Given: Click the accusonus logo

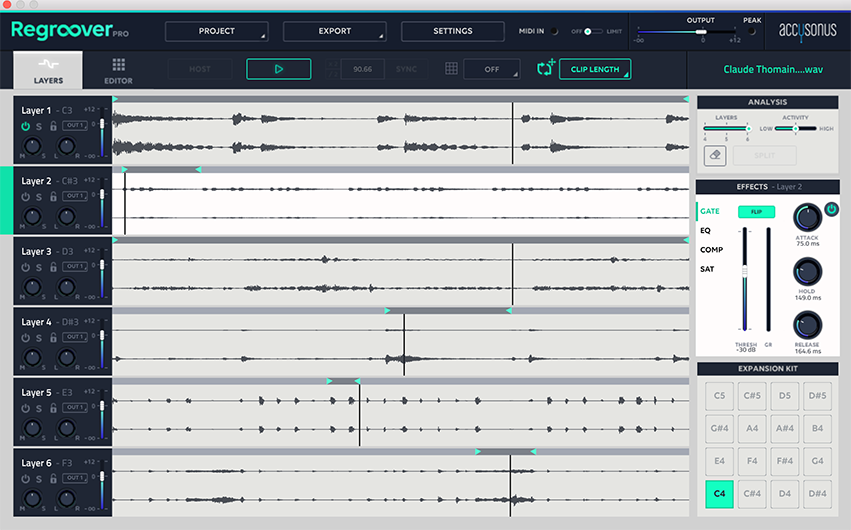Looking at the screenshot, I should click(808, 30).
